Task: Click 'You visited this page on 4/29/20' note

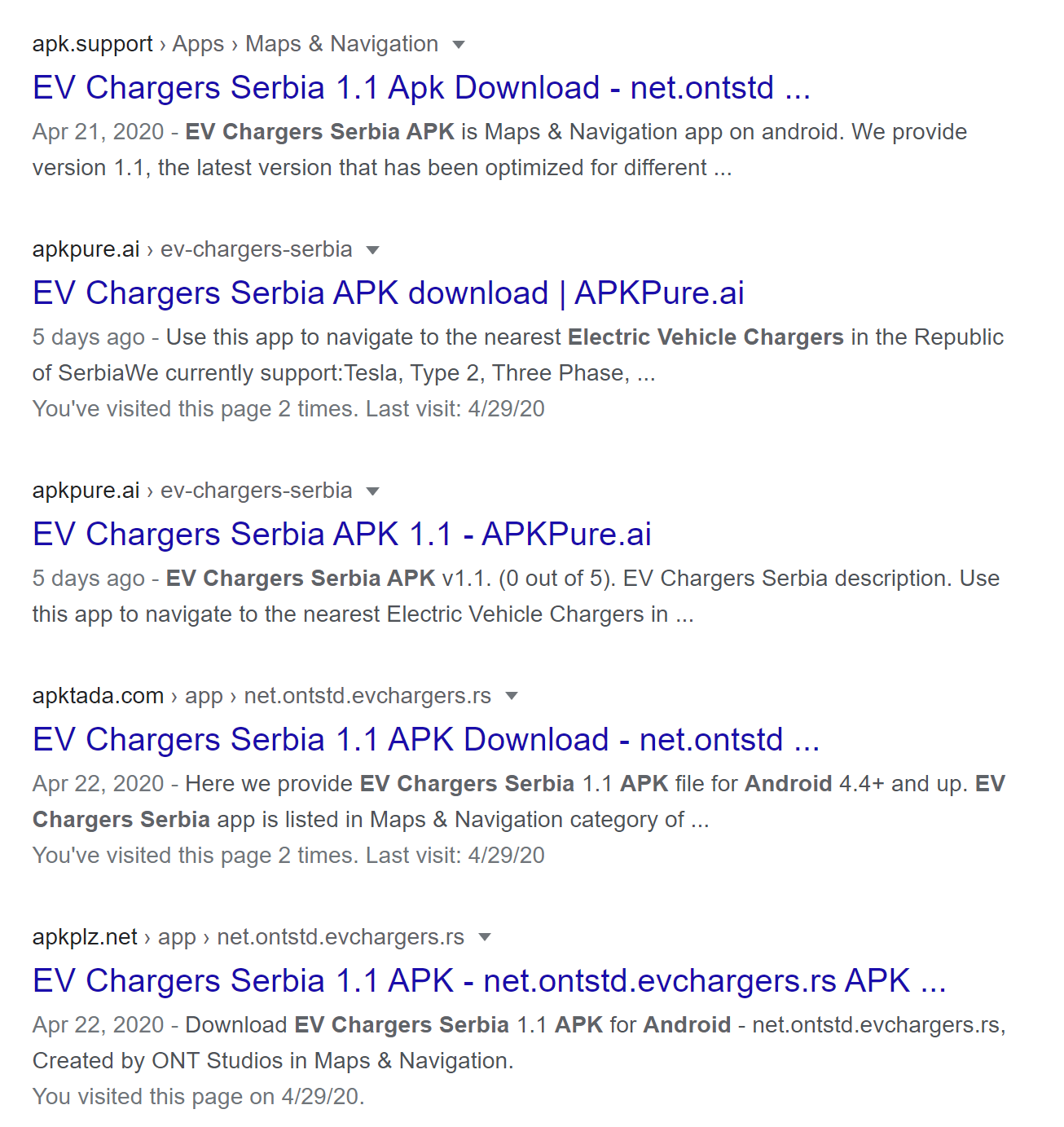Action: point(198,1097)
